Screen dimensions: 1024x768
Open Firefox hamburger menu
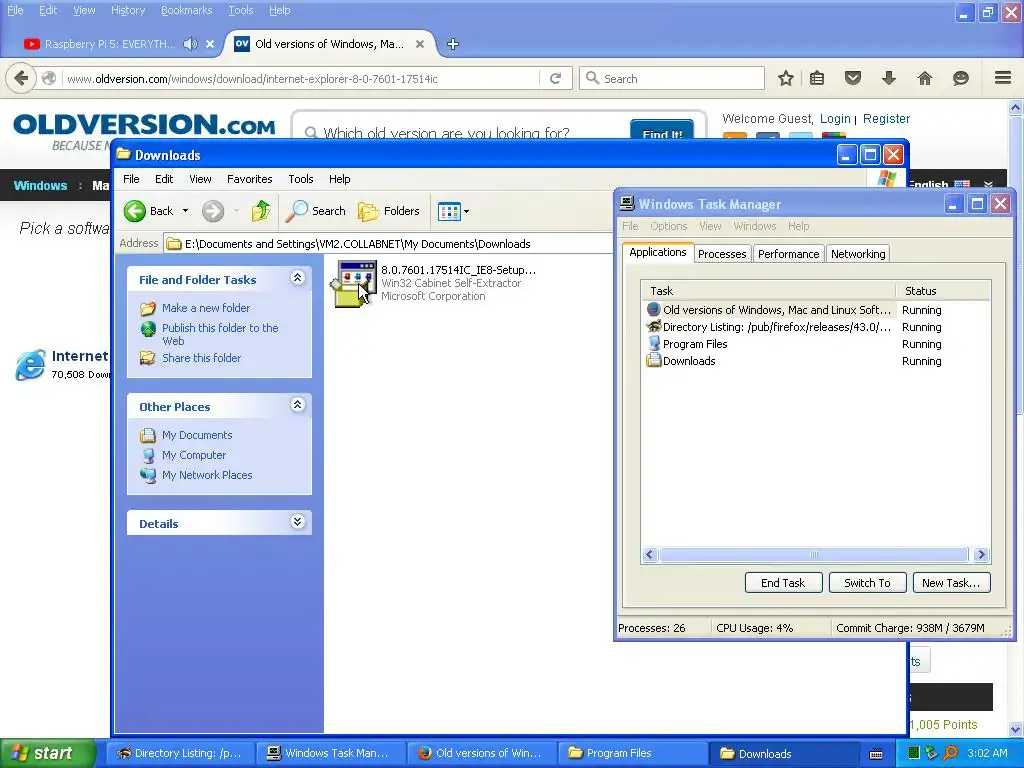tap(1003, 78)
